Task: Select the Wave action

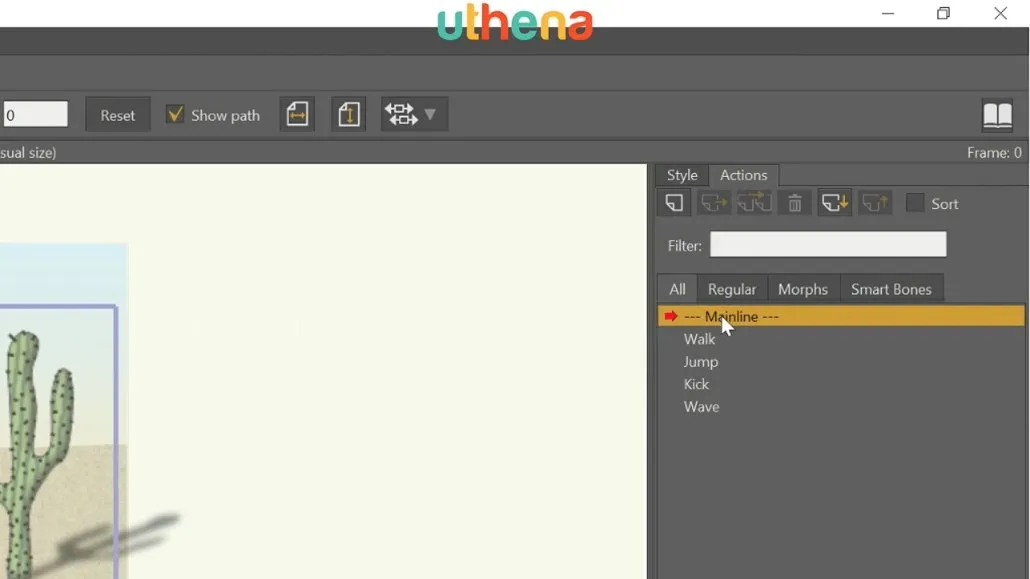Action: [x=702, y=407]
